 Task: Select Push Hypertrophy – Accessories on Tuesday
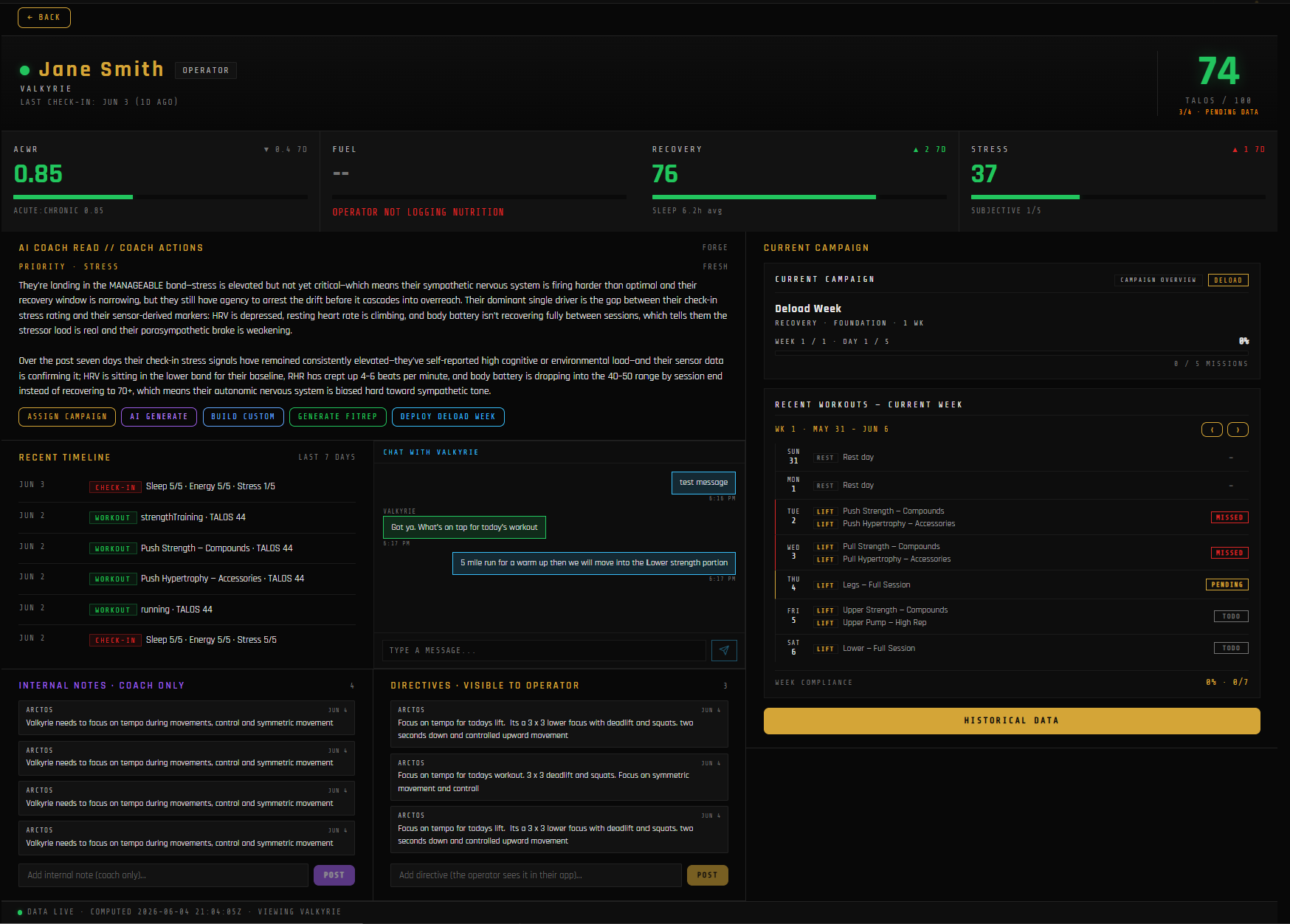coord(899,523)
